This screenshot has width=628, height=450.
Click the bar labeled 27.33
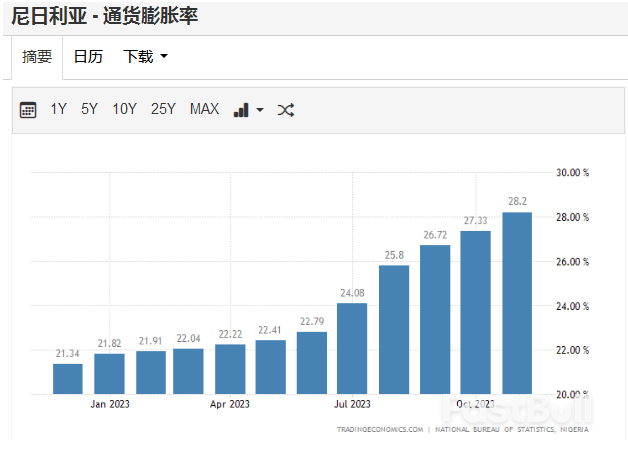[475, 312]
